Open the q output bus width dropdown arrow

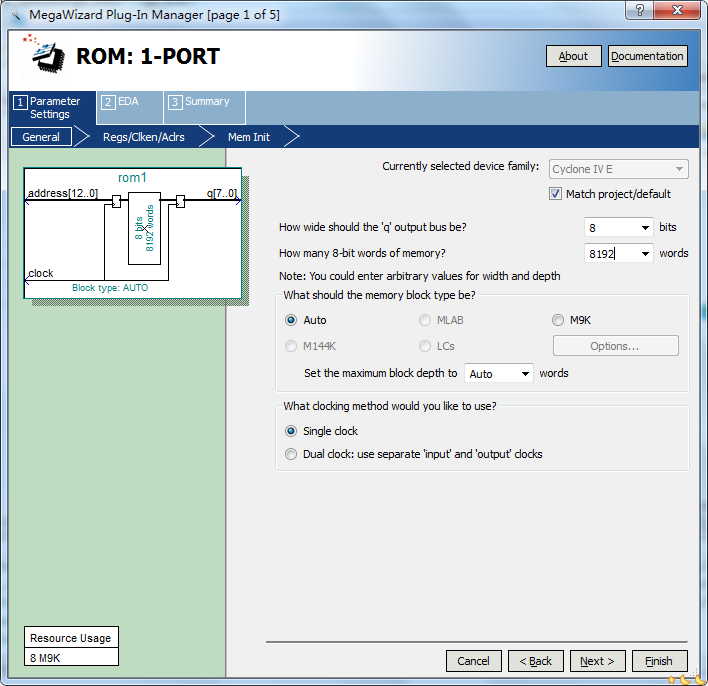[x=645, y=228]
